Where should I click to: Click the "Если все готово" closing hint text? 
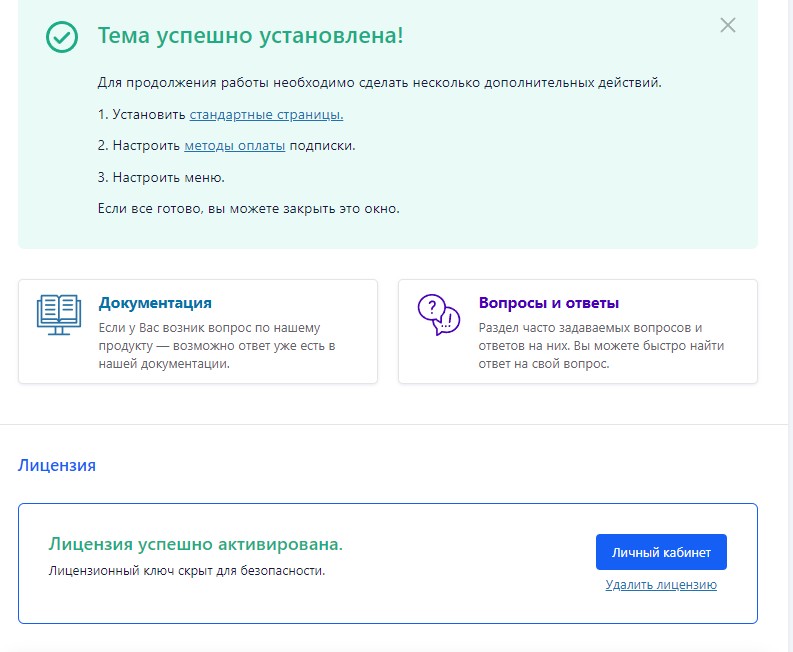pyautogui.click(x=248, y=208)
